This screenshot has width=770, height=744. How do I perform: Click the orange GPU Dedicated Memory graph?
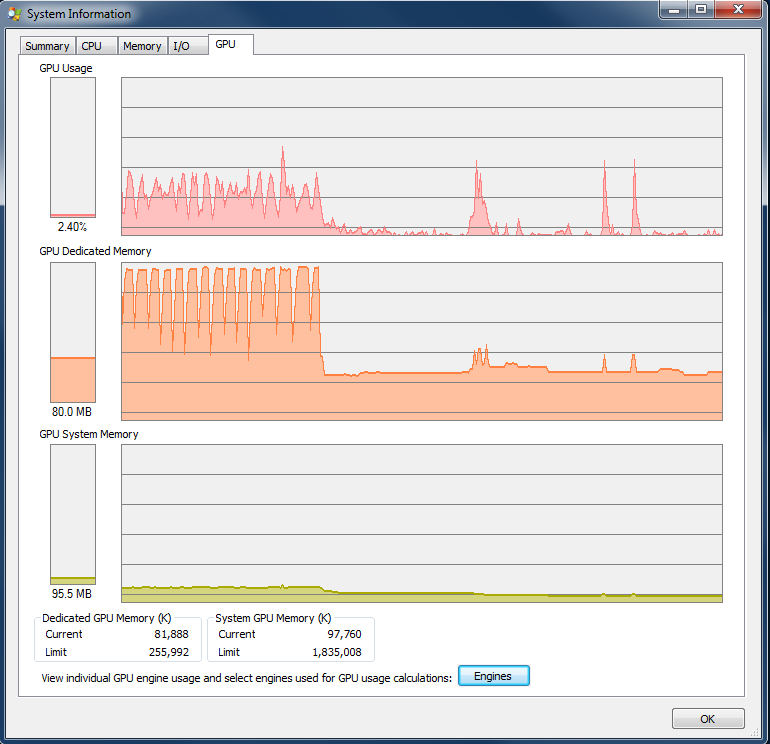click(421, 340)
